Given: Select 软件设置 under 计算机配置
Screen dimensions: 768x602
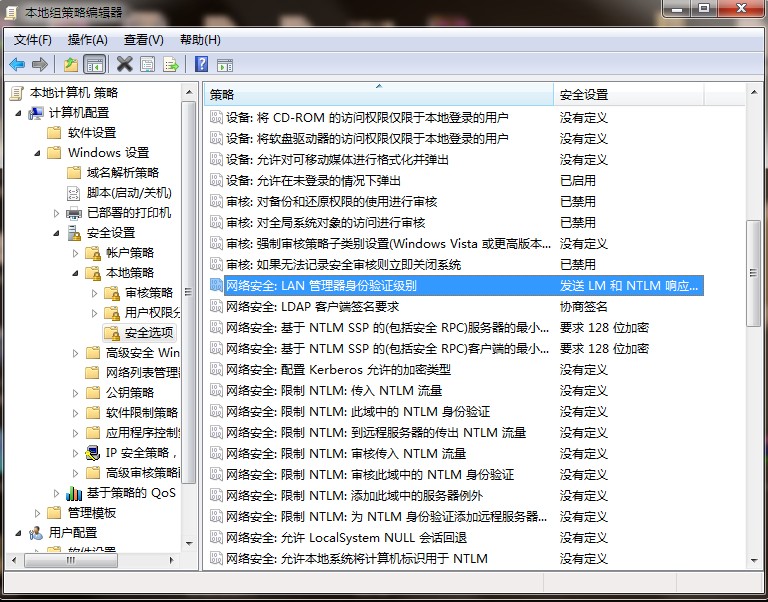Looking at the screenshot, I should pyautogui.click(x=92, y=133).
